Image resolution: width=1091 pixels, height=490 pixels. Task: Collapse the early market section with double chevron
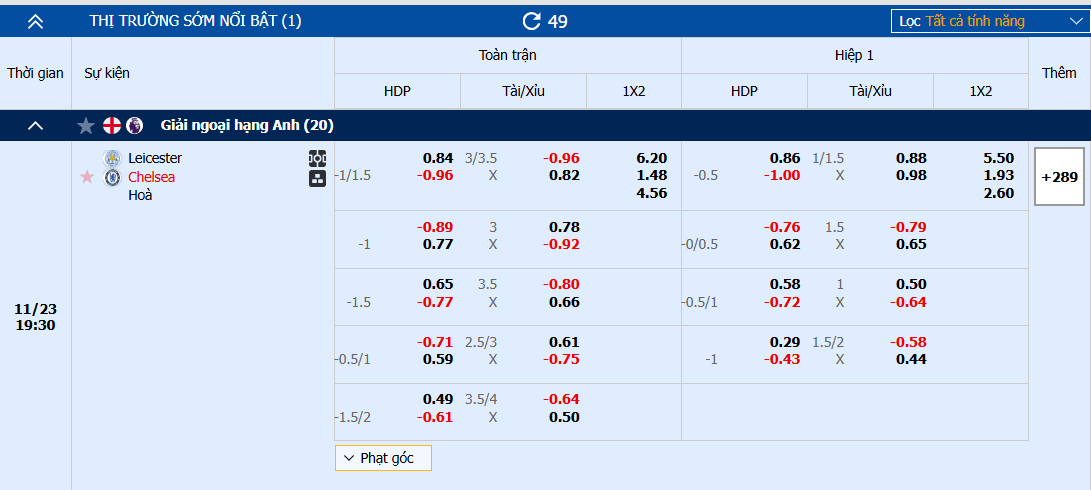tap(36, 21)
